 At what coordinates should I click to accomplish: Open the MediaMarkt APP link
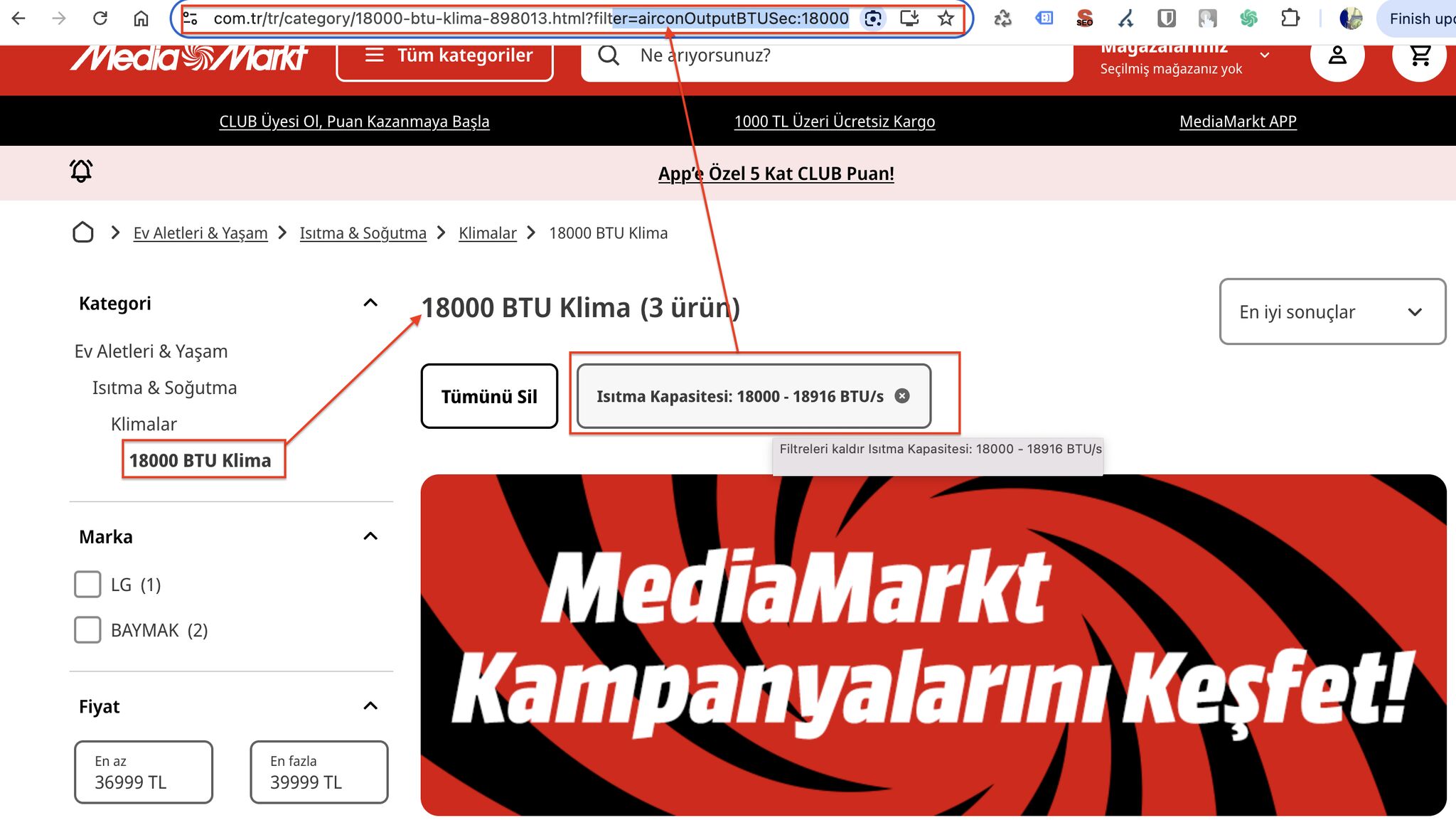[x=1238, y=122]
